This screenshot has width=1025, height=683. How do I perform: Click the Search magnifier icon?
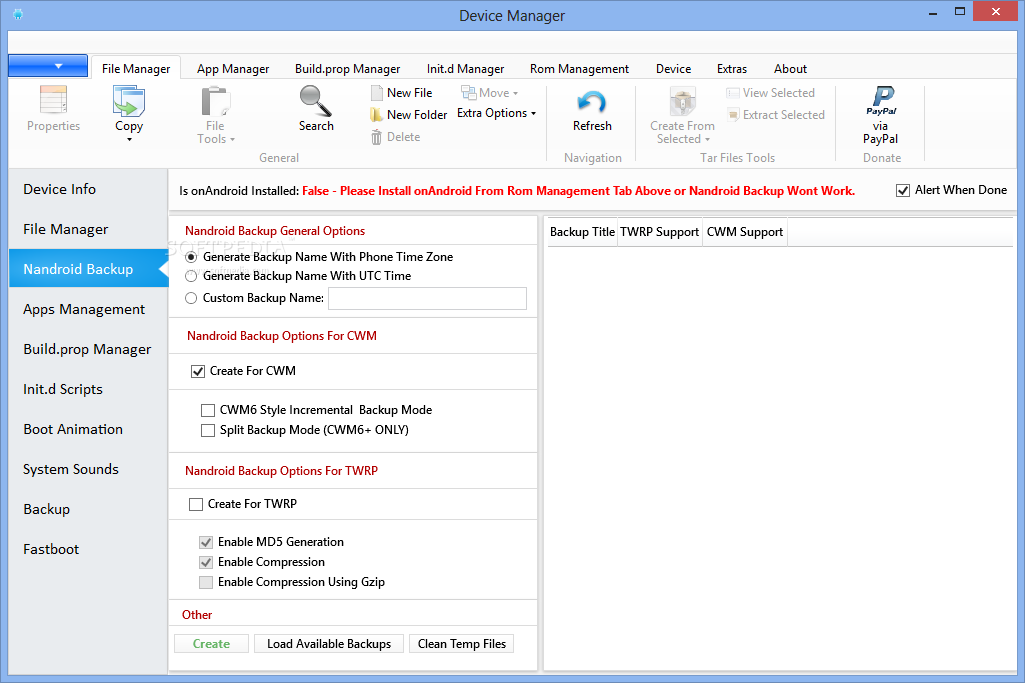tap(316, 101)
